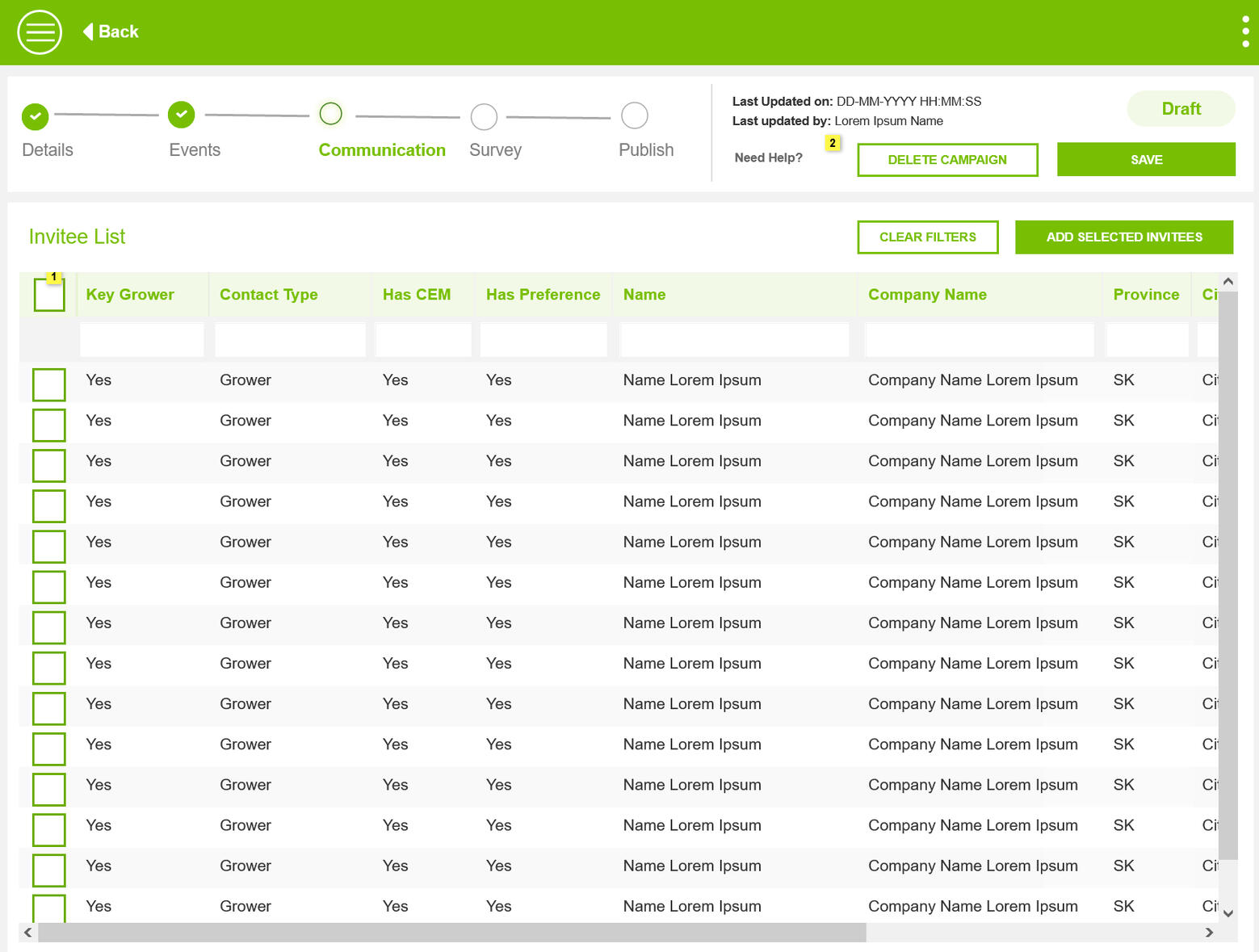
Task: Open the vertical three-dot options menu
Action: point(1244,32)
